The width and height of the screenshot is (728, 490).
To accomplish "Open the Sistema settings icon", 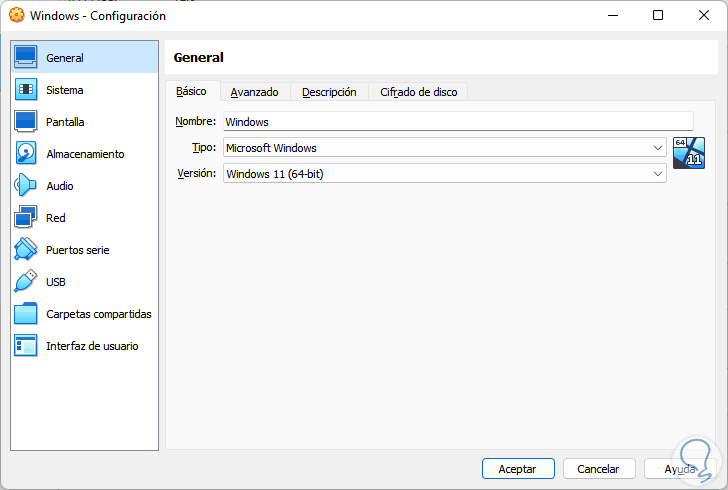I will tap(26, 90).
